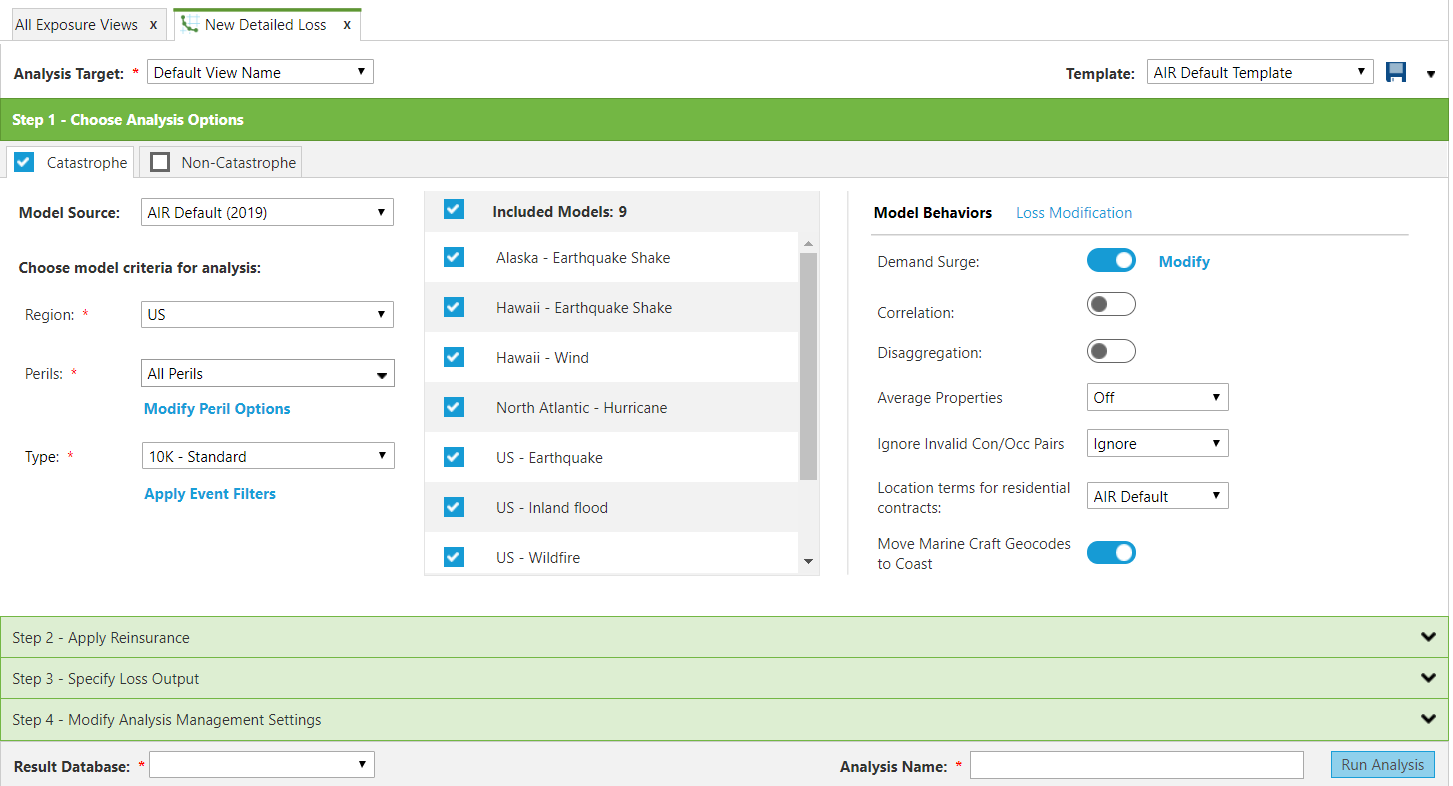Uncheck Alaska - Earthquake Shake model
This screenshot has width=1453, height=786.
[454, 257]
